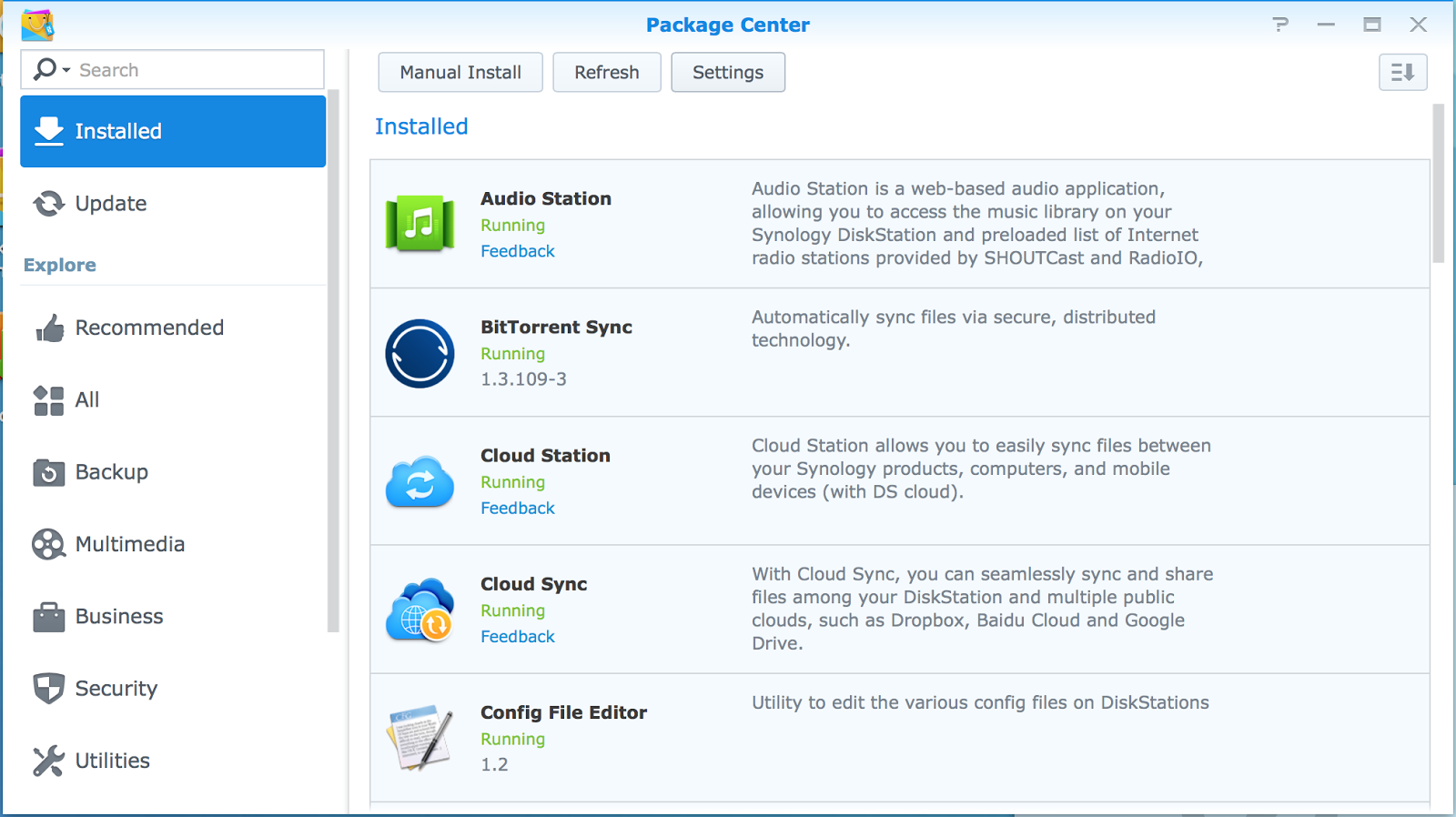Click the Cloud Sync package title
The image size is (1456, 817).
[x=533, y=584]
